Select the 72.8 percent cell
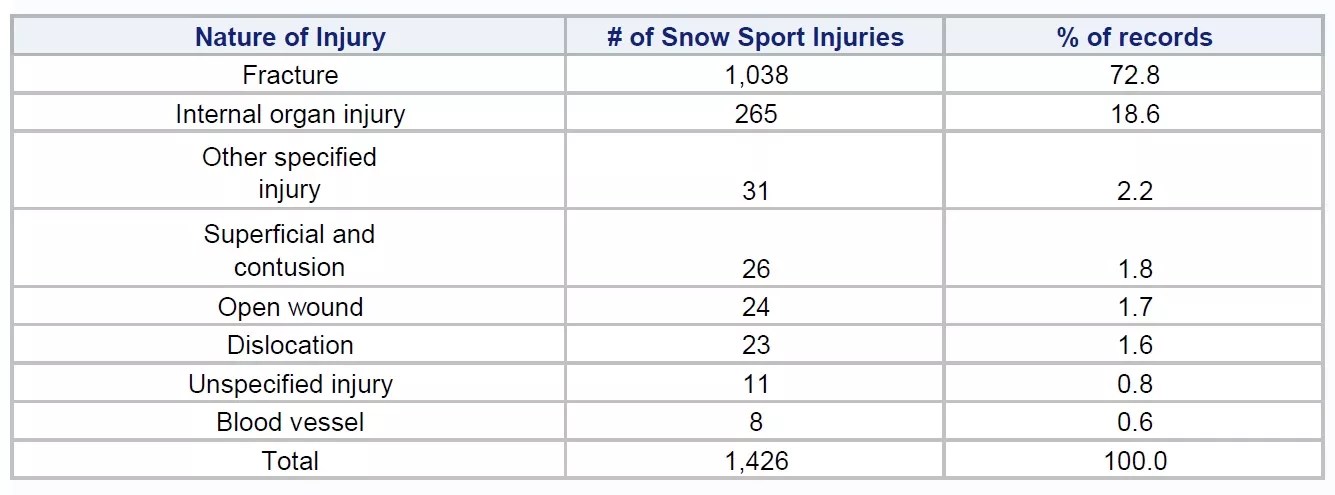 pos(1134,75)
